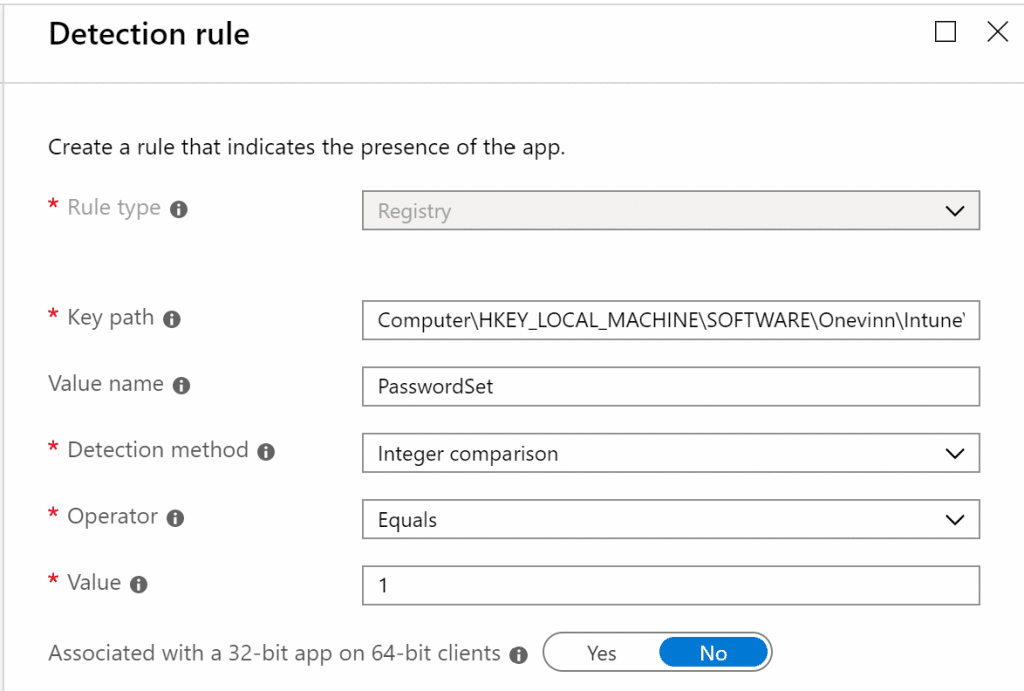The height and width of the screenshot is (691, 1024).
Task: Show info tooltip for Value name
Action: pos(182,386)
